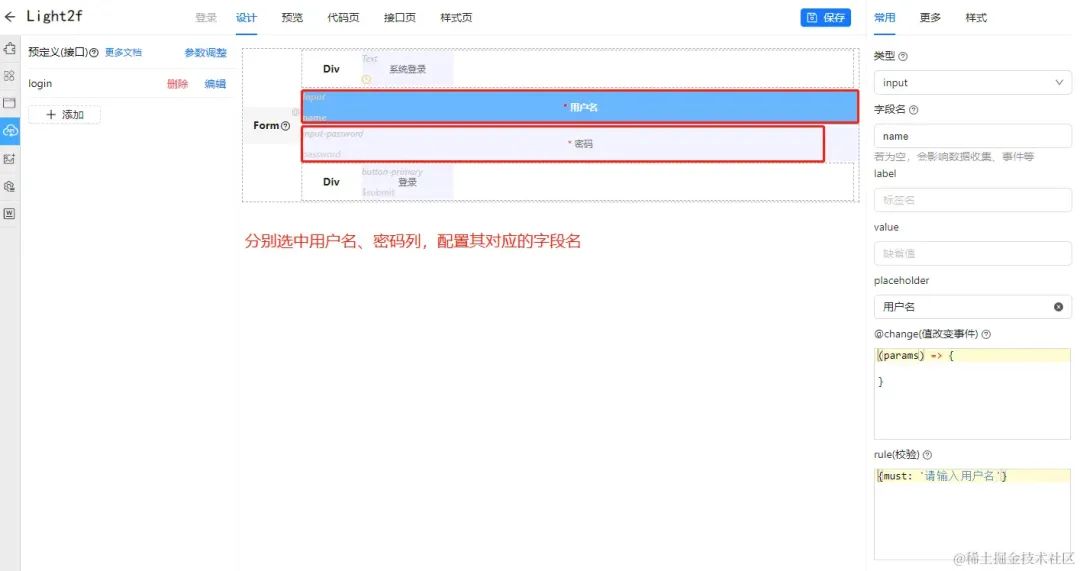Switch to the 更多 properties tab
The height and width of the screenshot is (571, 1080).
pyautogui.click(x=930, y=18)
